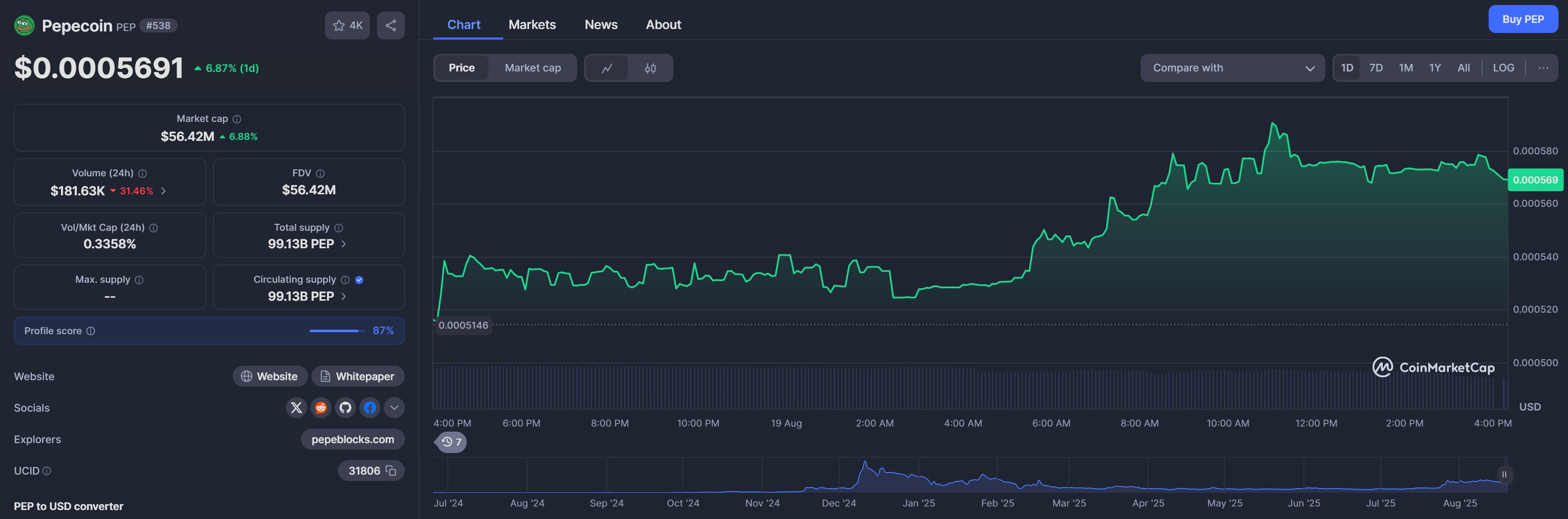Screen dimensions: 1568x519
Task: Open the X (Twitter) social link
Action: coord(297,408)
